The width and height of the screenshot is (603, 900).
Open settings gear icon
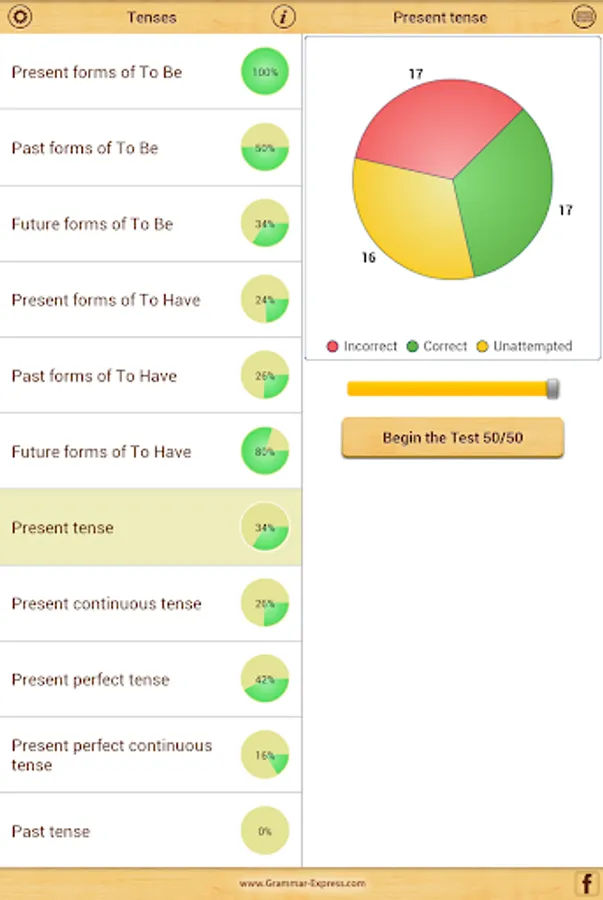pyautogui.click(x=19, y=17)
